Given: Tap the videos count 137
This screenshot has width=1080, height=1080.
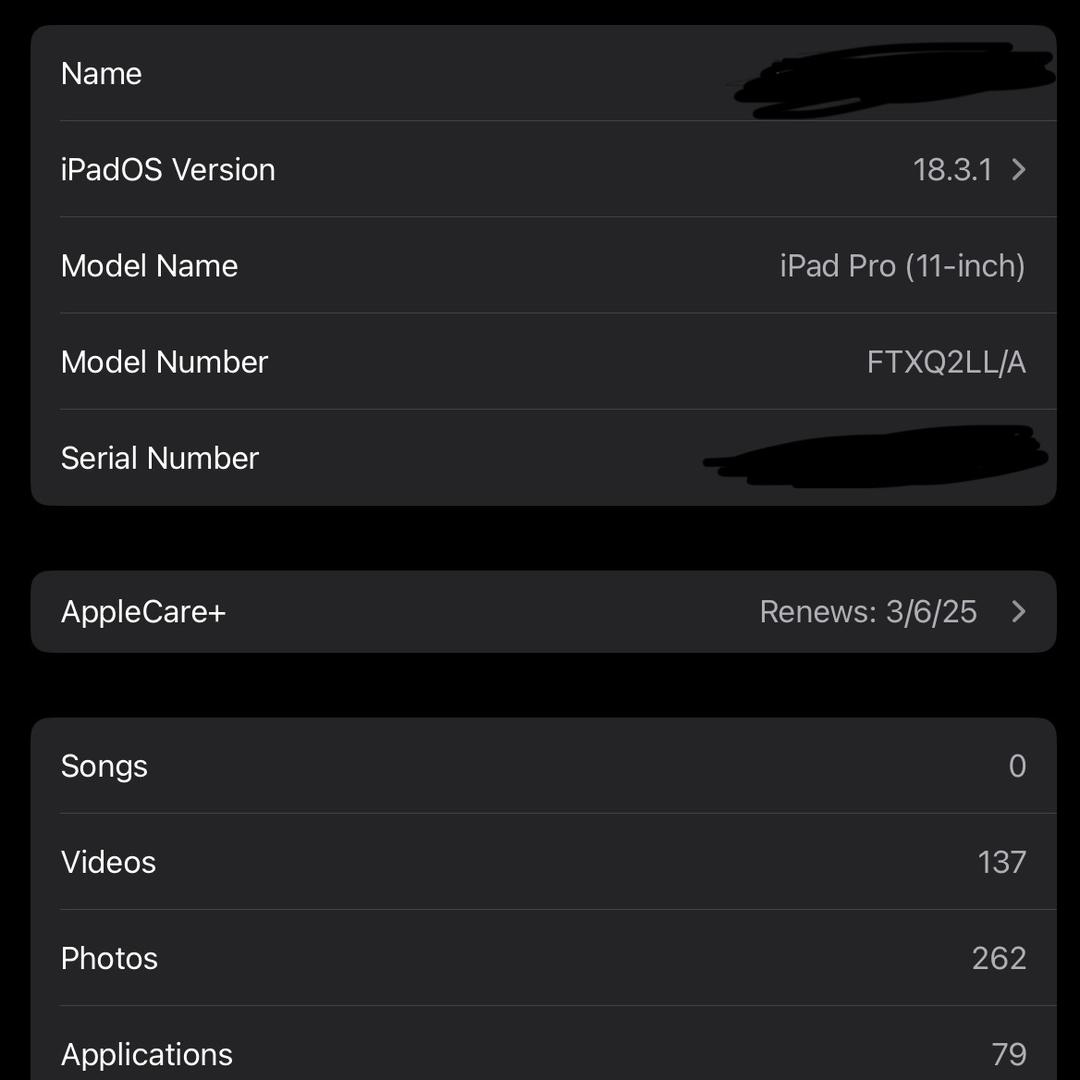Looking at the screenshot, I should pos(1002,862).
